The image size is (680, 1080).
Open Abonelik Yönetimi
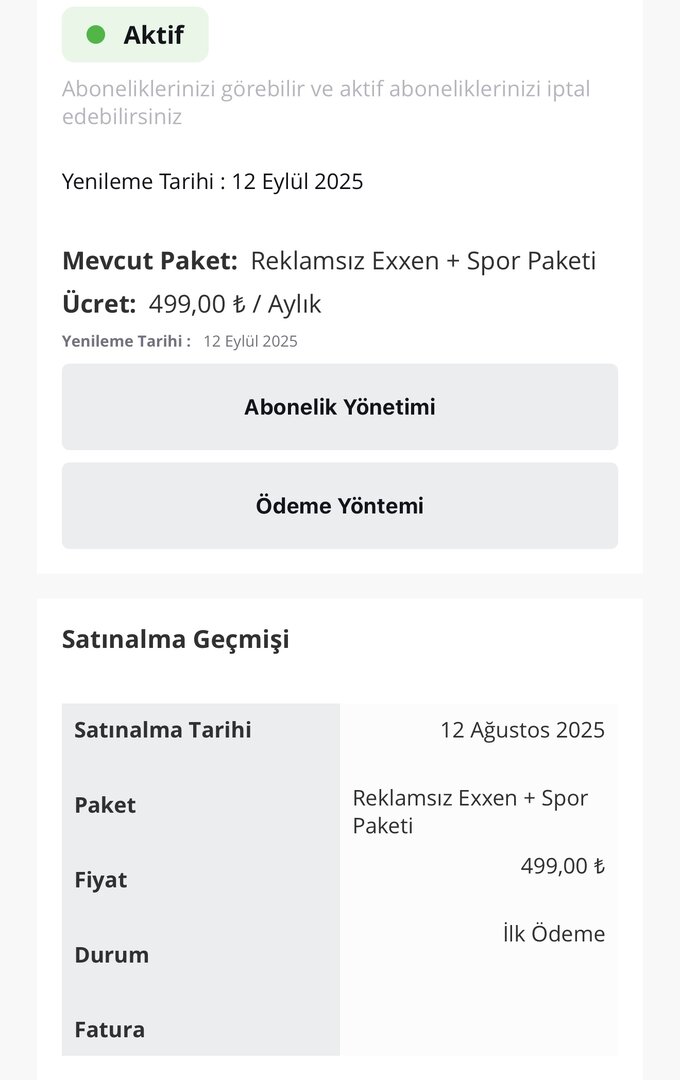[x=340, y=407]
